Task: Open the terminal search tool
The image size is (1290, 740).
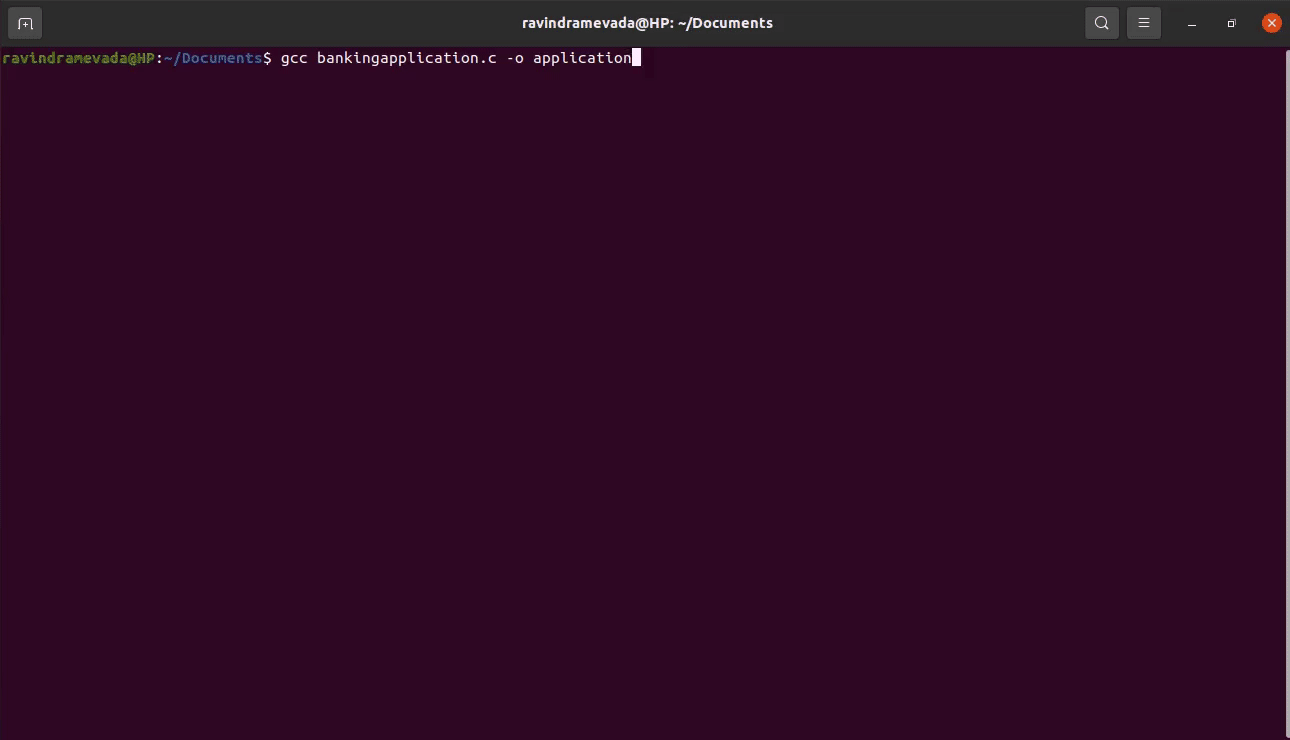Action: (1101, 23)
